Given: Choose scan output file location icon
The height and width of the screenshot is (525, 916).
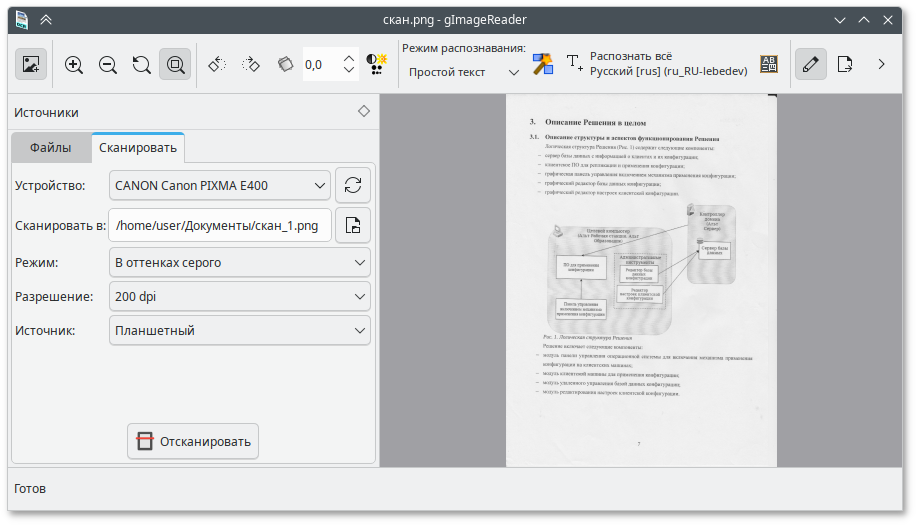Looking at the screenshot, I should click(x=353, y=225).
